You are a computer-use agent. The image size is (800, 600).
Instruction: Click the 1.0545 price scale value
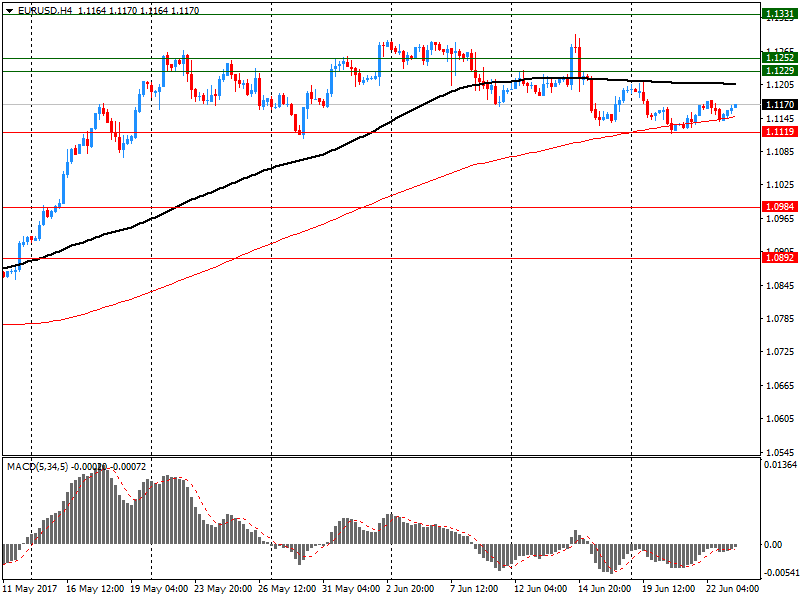[780, 452]
